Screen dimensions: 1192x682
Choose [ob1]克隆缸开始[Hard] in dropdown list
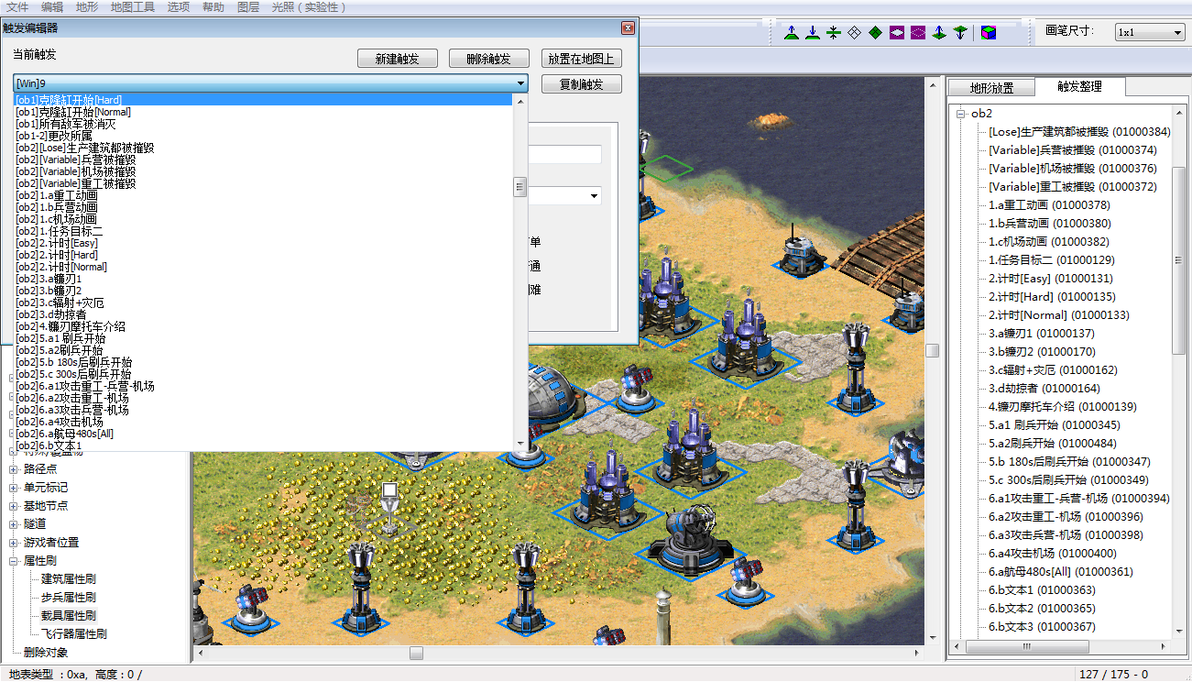[263, 100]
